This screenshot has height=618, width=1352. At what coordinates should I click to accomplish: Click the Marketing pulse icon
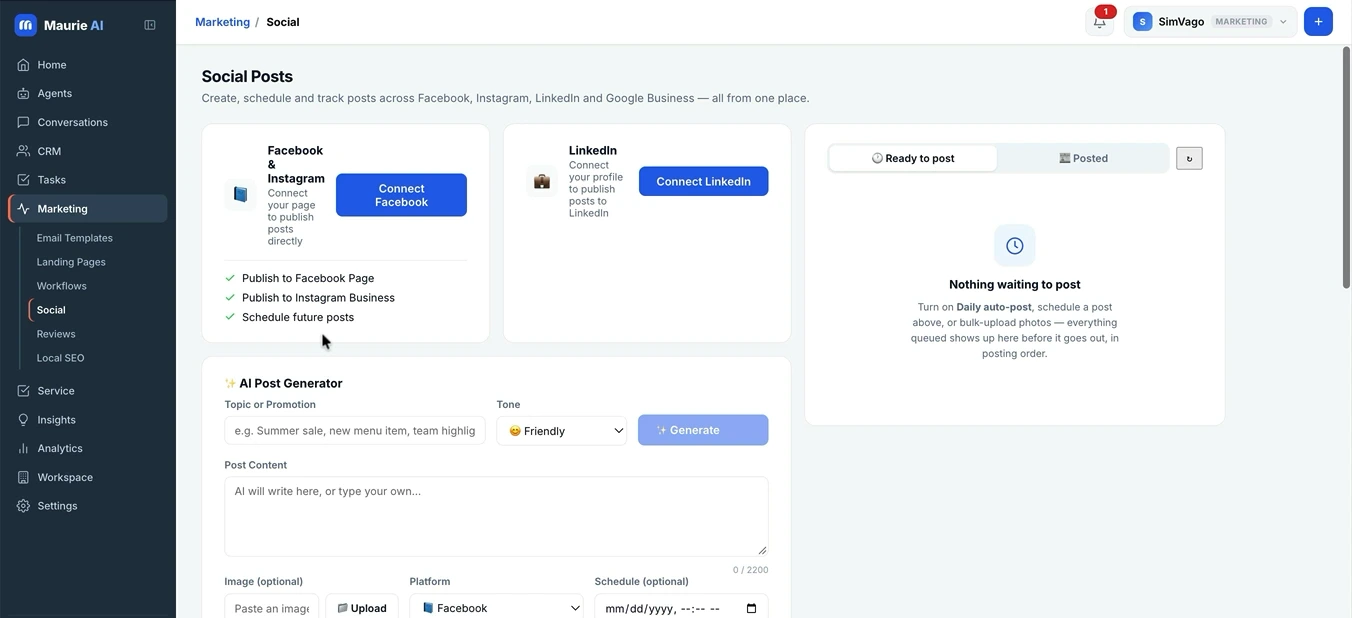coord(23,209)
